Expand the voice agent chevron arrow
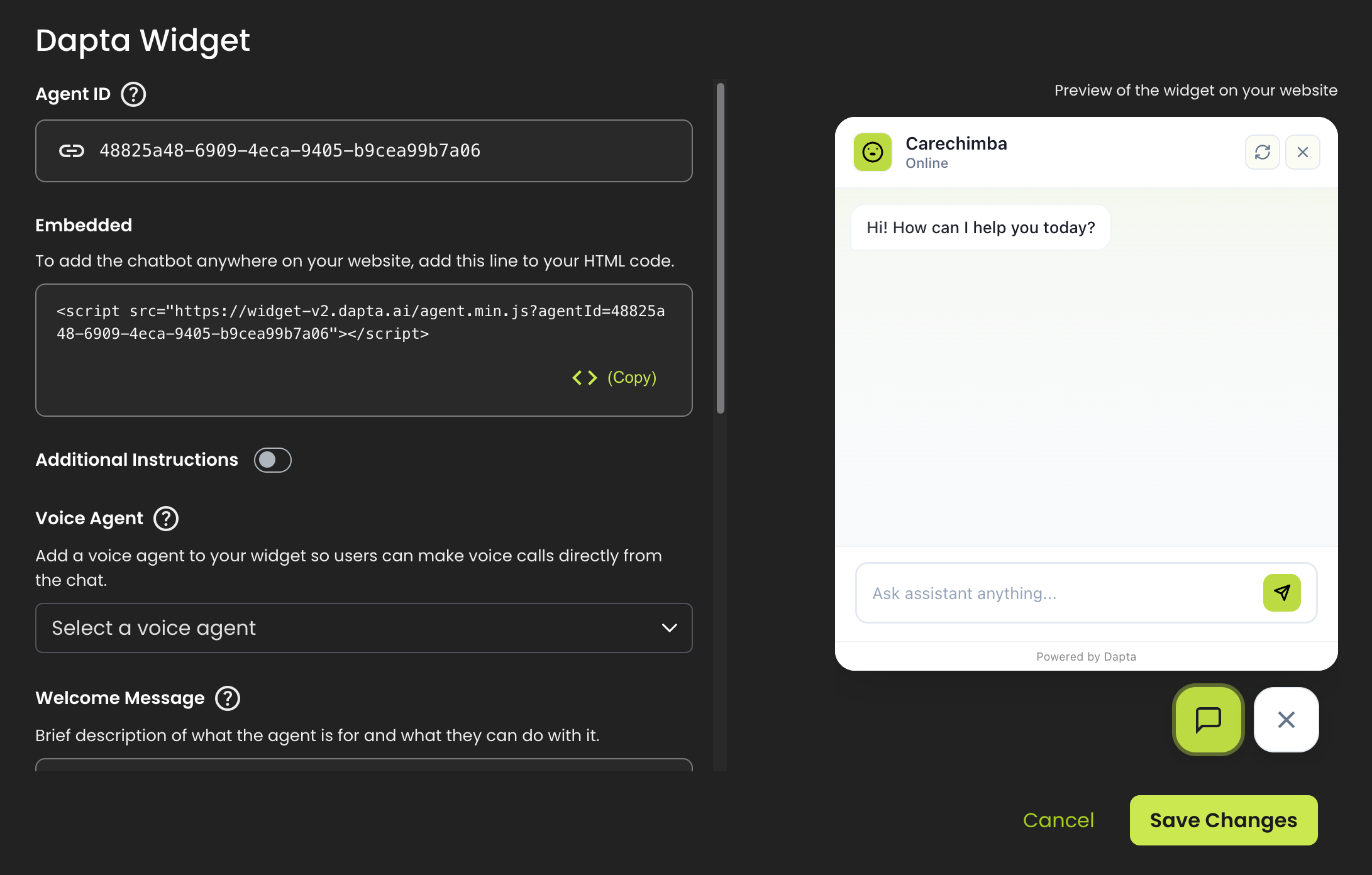Image resolution: width=1372 pixels, height=875 pixels. tap(669, 628)
